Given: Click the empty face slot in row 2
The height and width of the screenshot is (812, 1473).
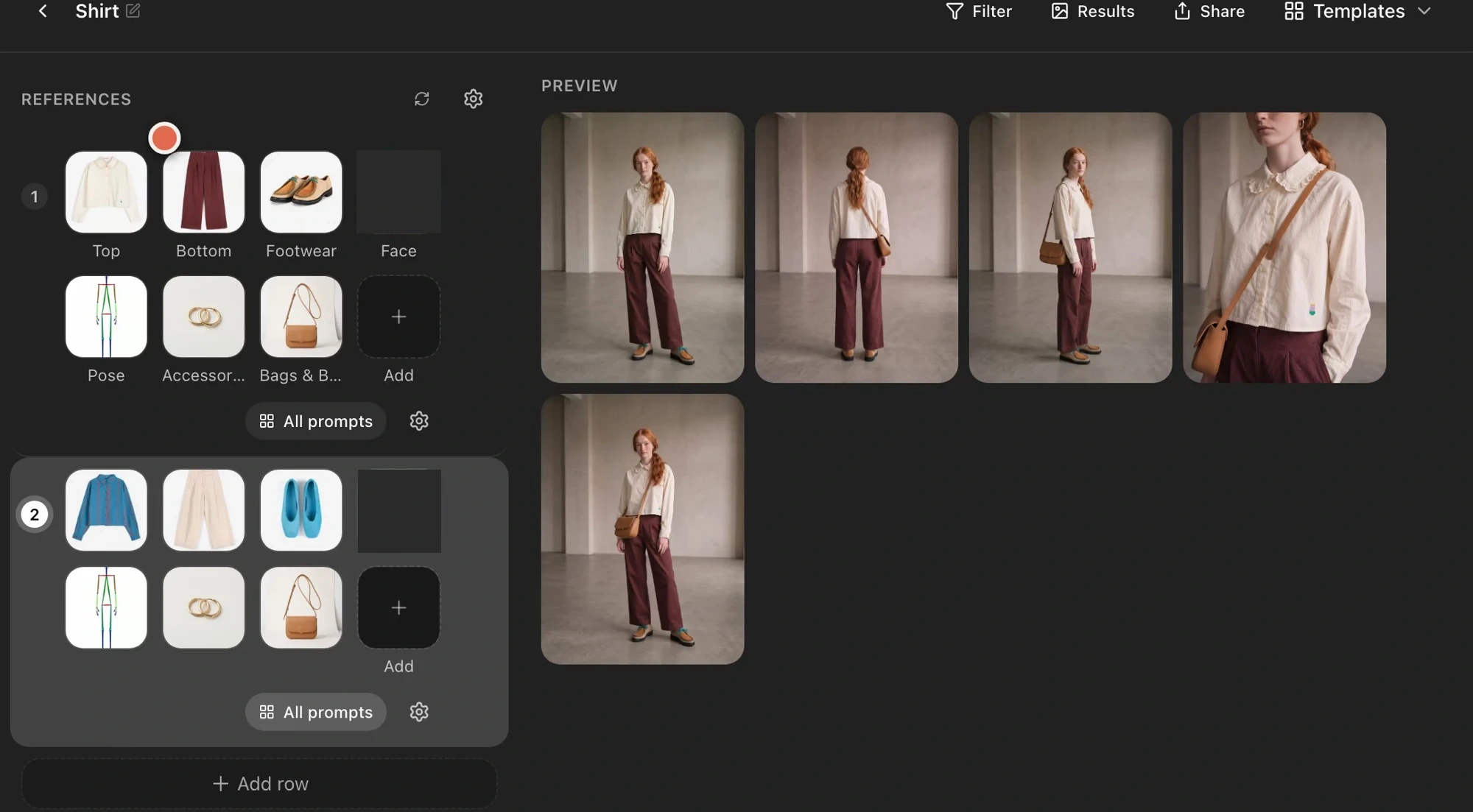Looking at the screenshot, I should tap(399, 511).
